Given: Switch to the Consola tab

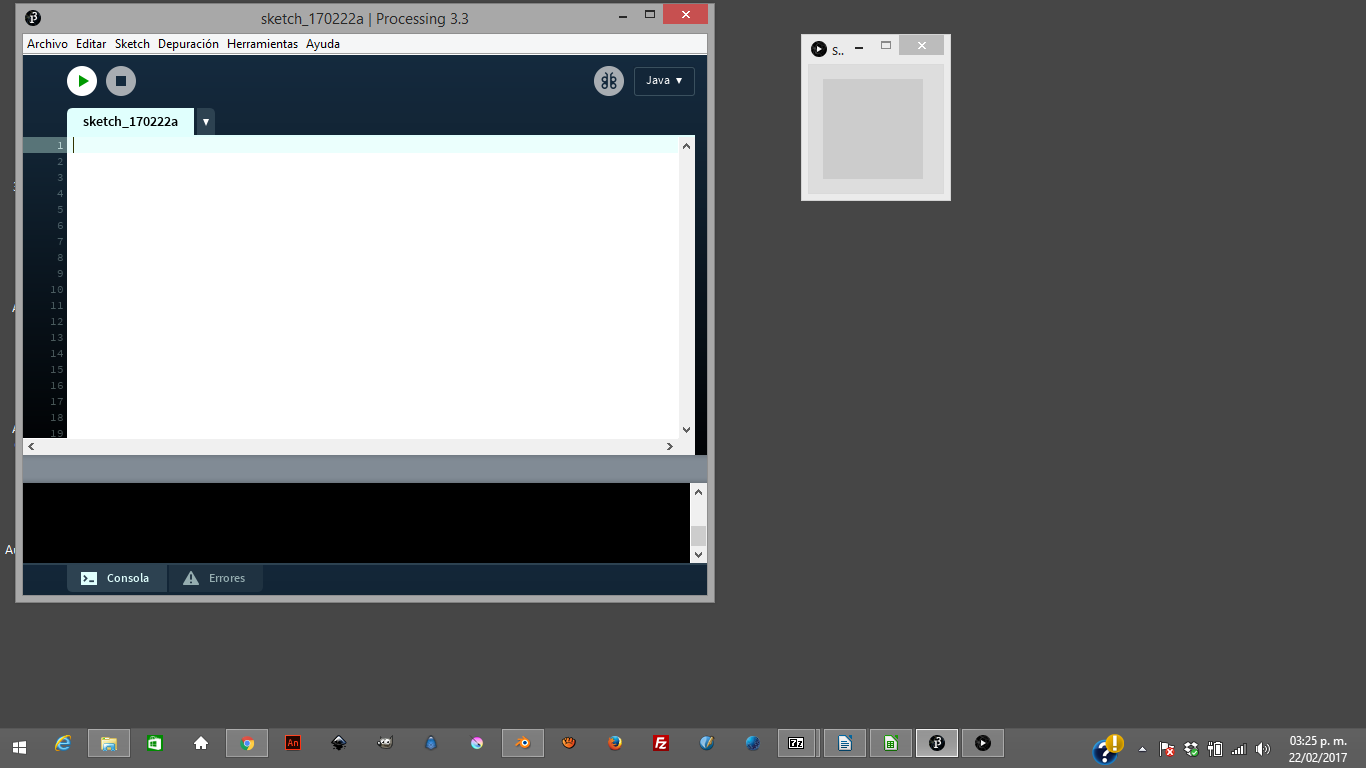Looking at the screenshot, I should pos(116,578).
